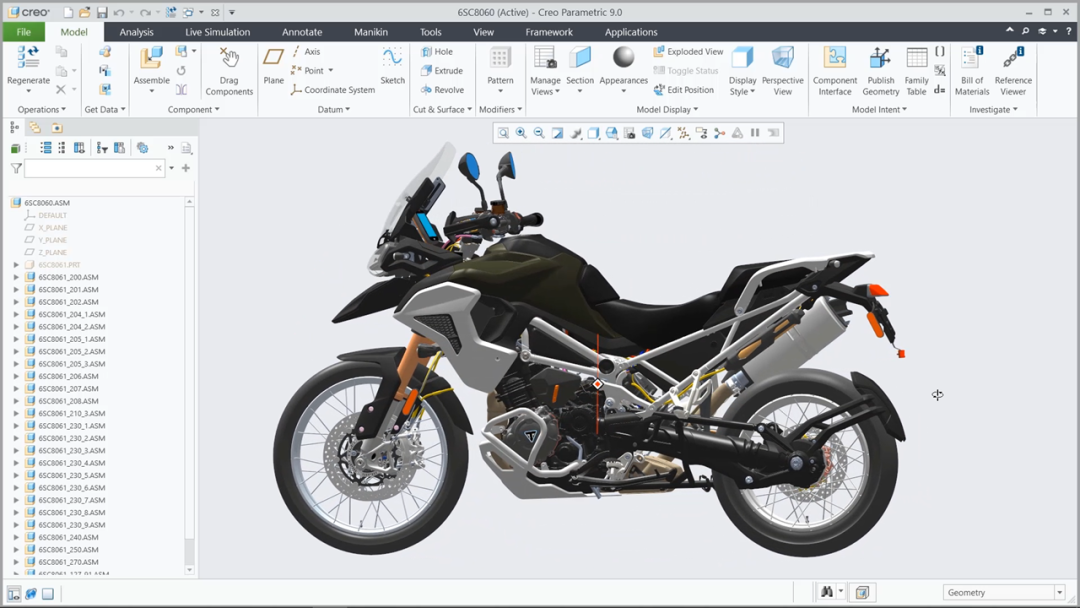Expand the Component group dropdown

pos(194,109)
